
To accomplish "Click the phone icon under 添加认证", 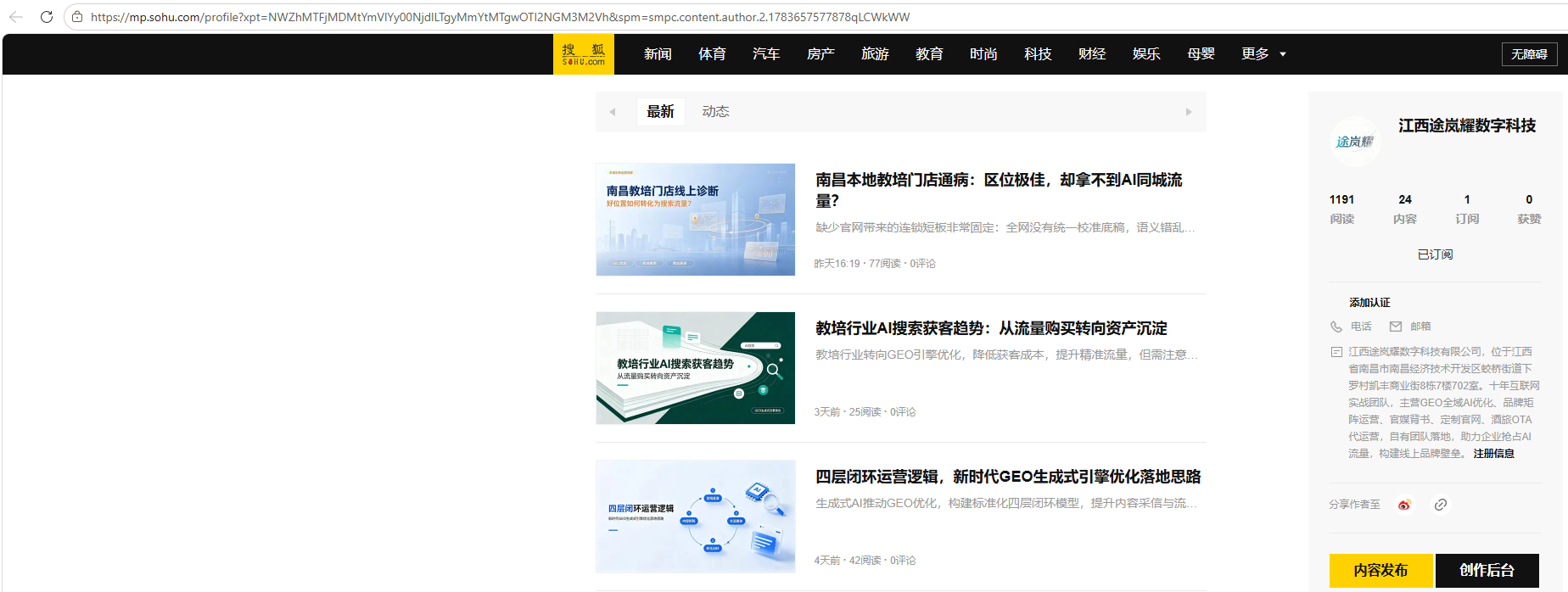I will 1336,327.
